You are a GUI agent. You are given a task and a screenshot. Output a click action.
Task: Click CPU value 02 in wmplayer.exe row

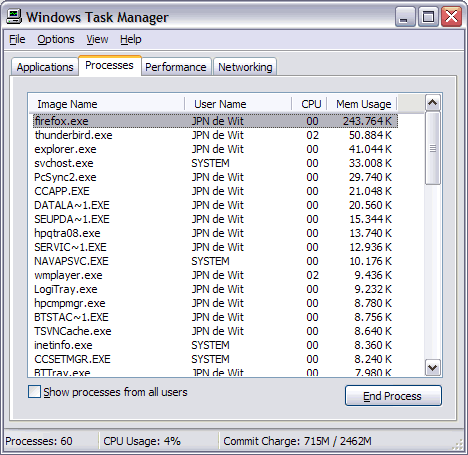click(x=312, y=275)
